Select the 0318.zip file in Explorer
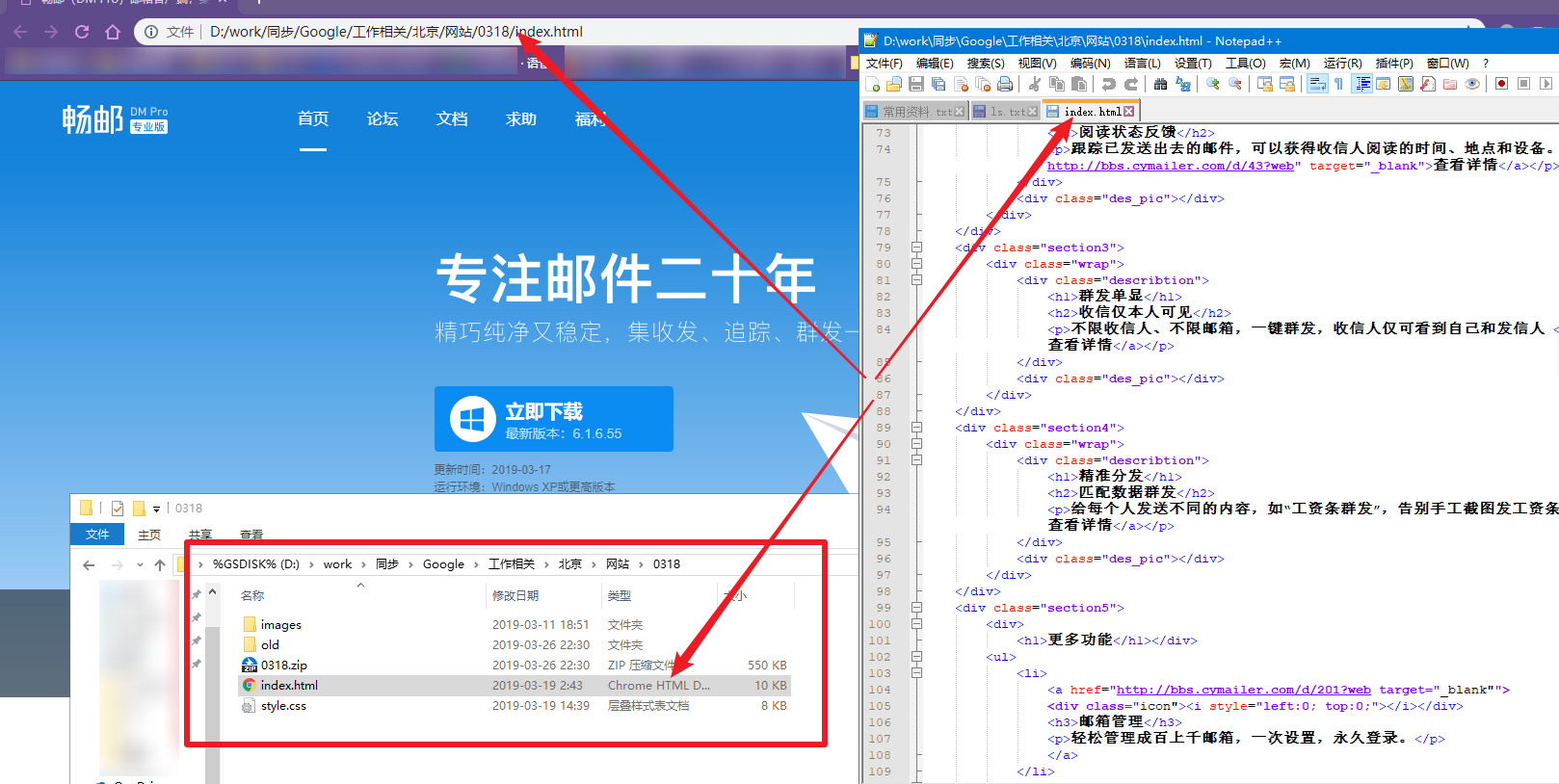This screenshot has height=784, width=1559. 283,666
